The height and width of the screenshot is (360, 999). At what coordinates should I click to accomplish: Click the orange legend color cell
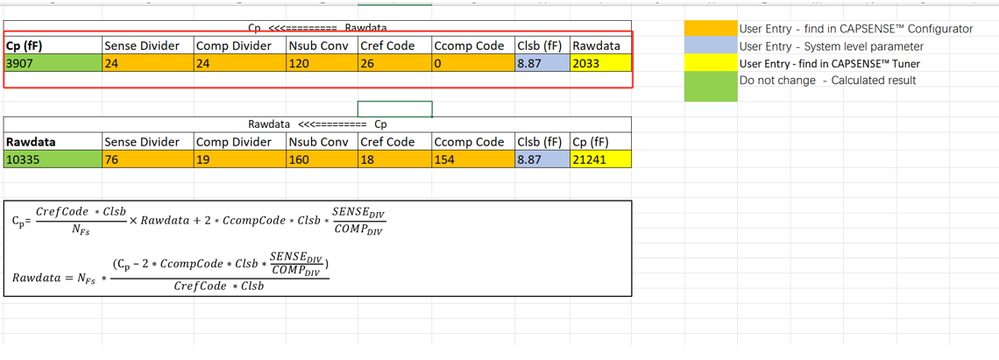[x=710, y=29]
